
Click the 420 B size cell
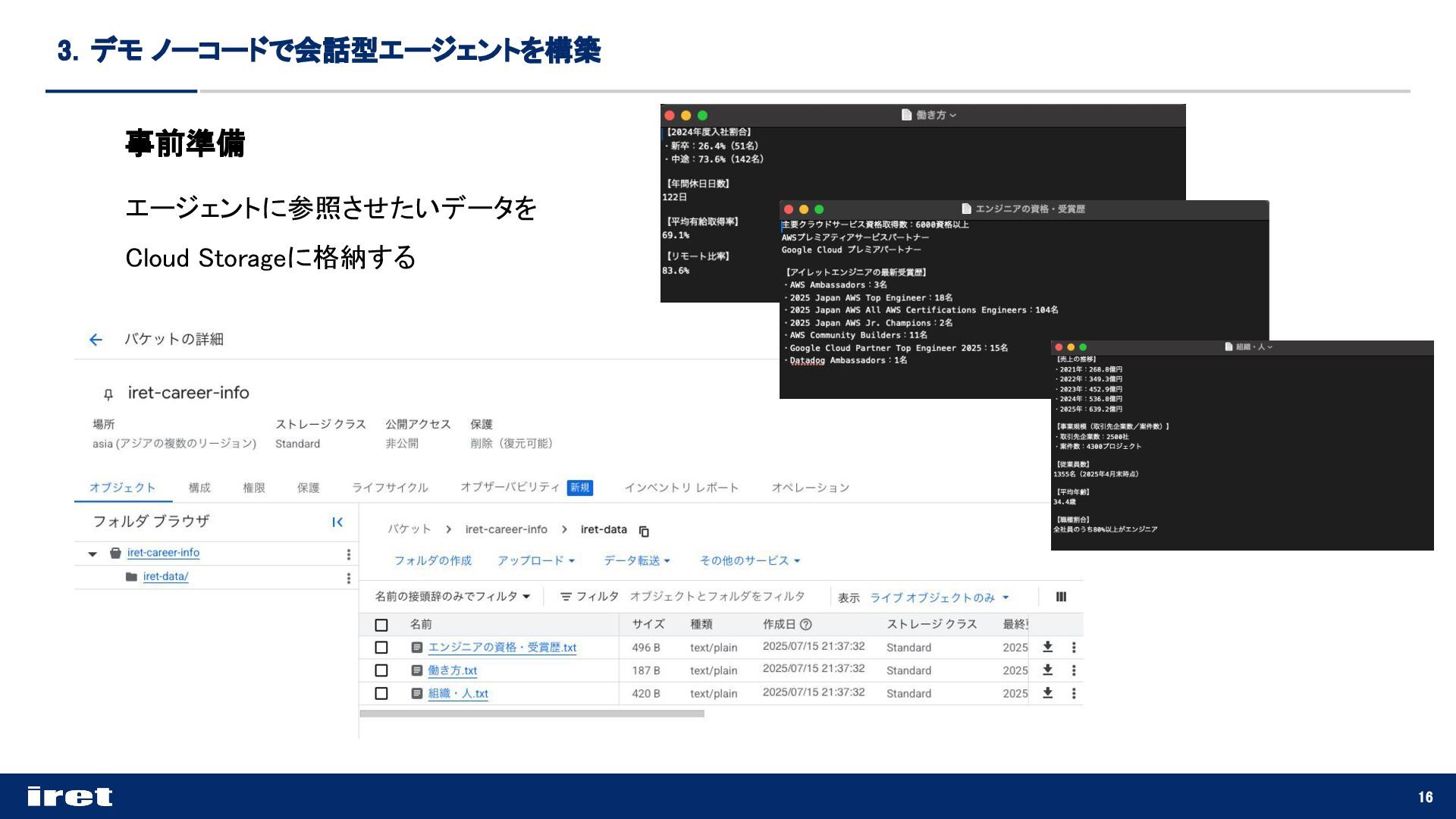click(646, 693)
